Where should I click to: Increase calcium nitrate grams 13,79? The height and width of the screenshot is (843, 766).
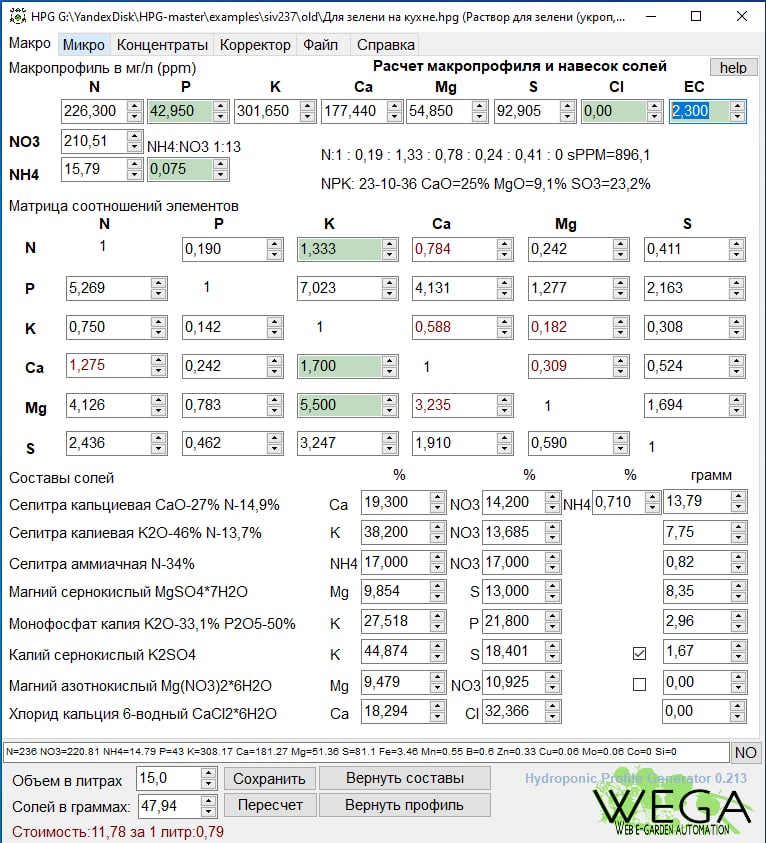point(739,496)
